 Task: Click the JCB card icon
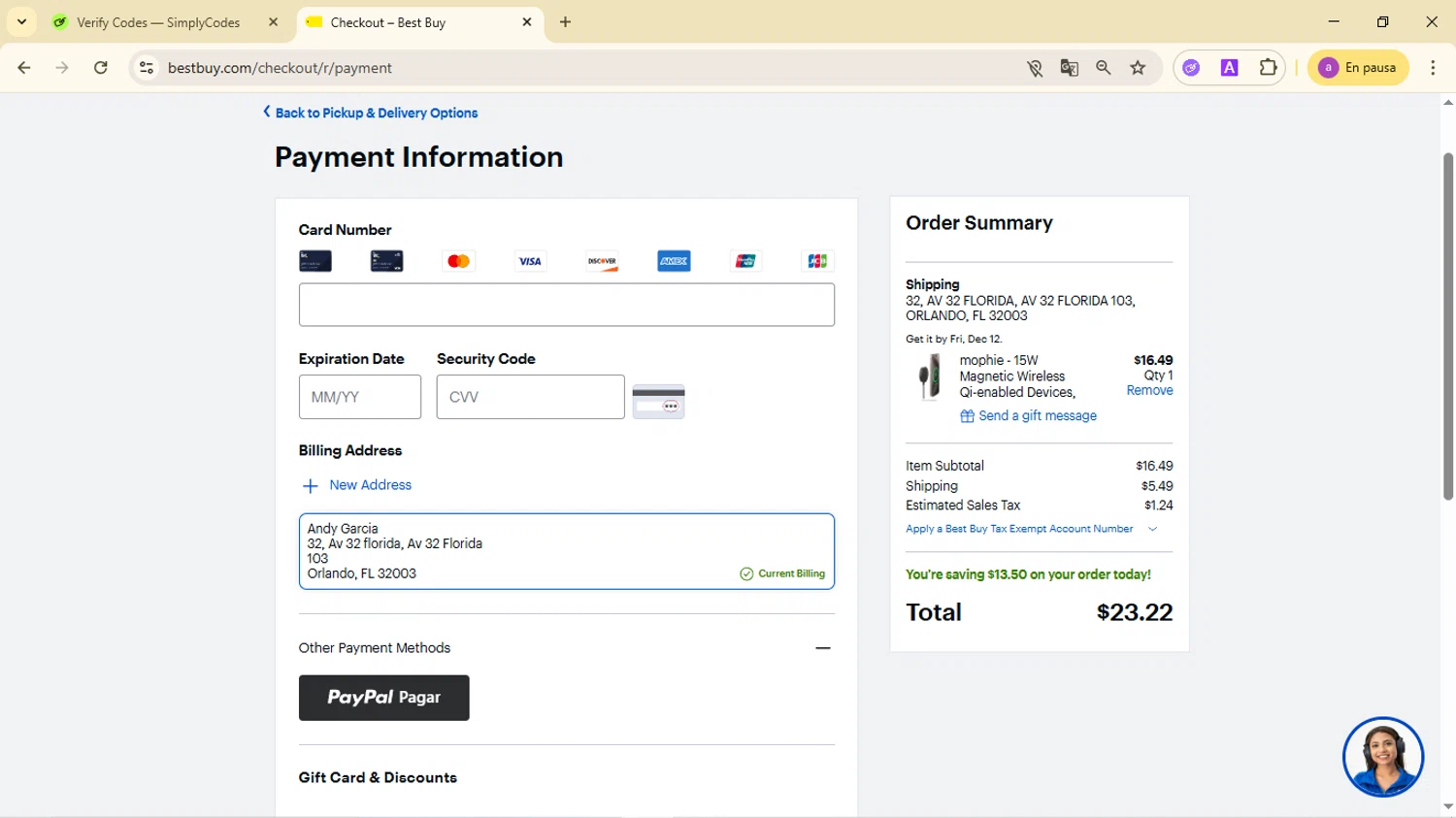click(x=817, y=261)
